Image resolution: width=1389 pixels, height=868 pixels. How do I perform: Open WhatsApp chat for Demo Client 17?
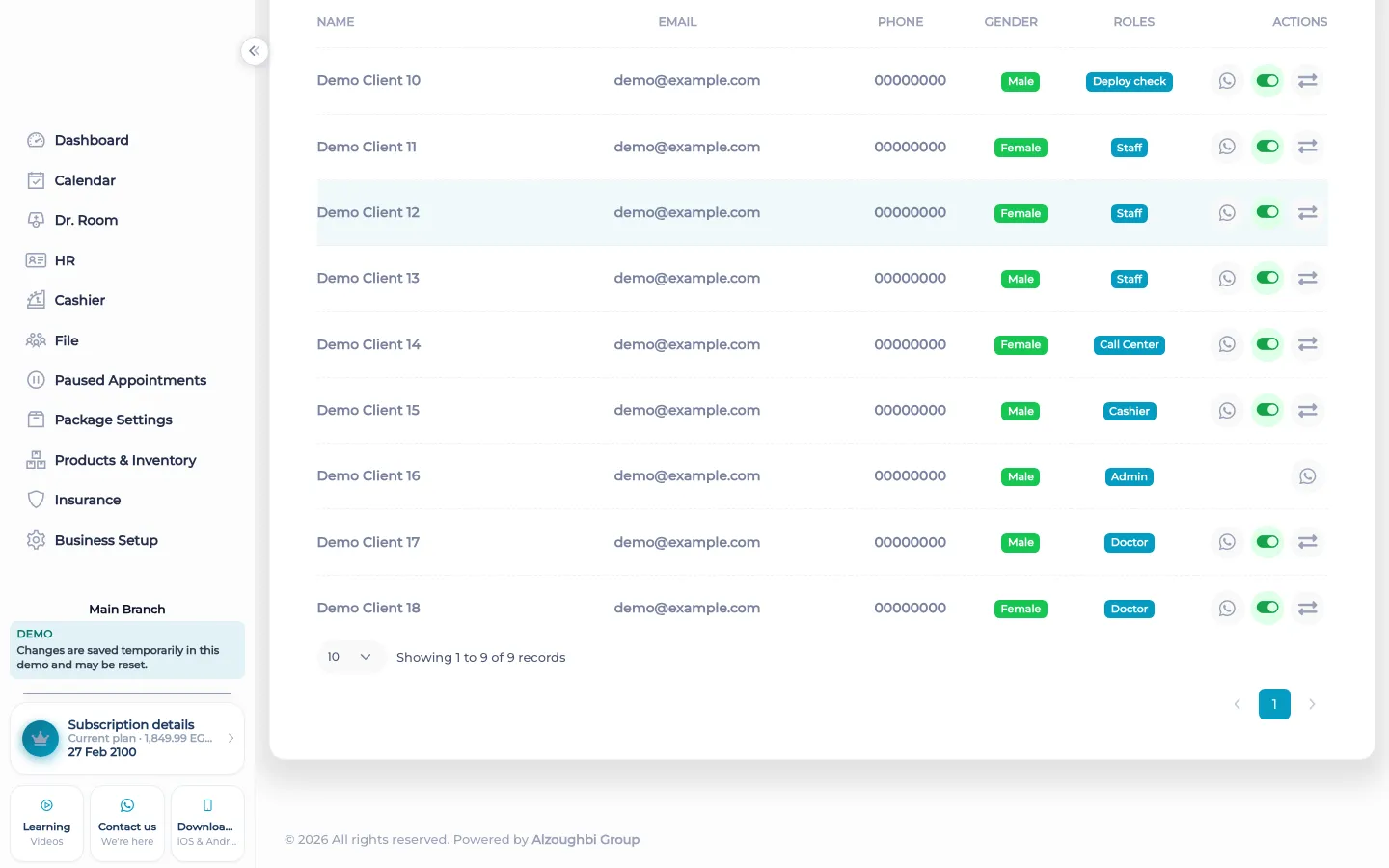(x=1227, y=542)
